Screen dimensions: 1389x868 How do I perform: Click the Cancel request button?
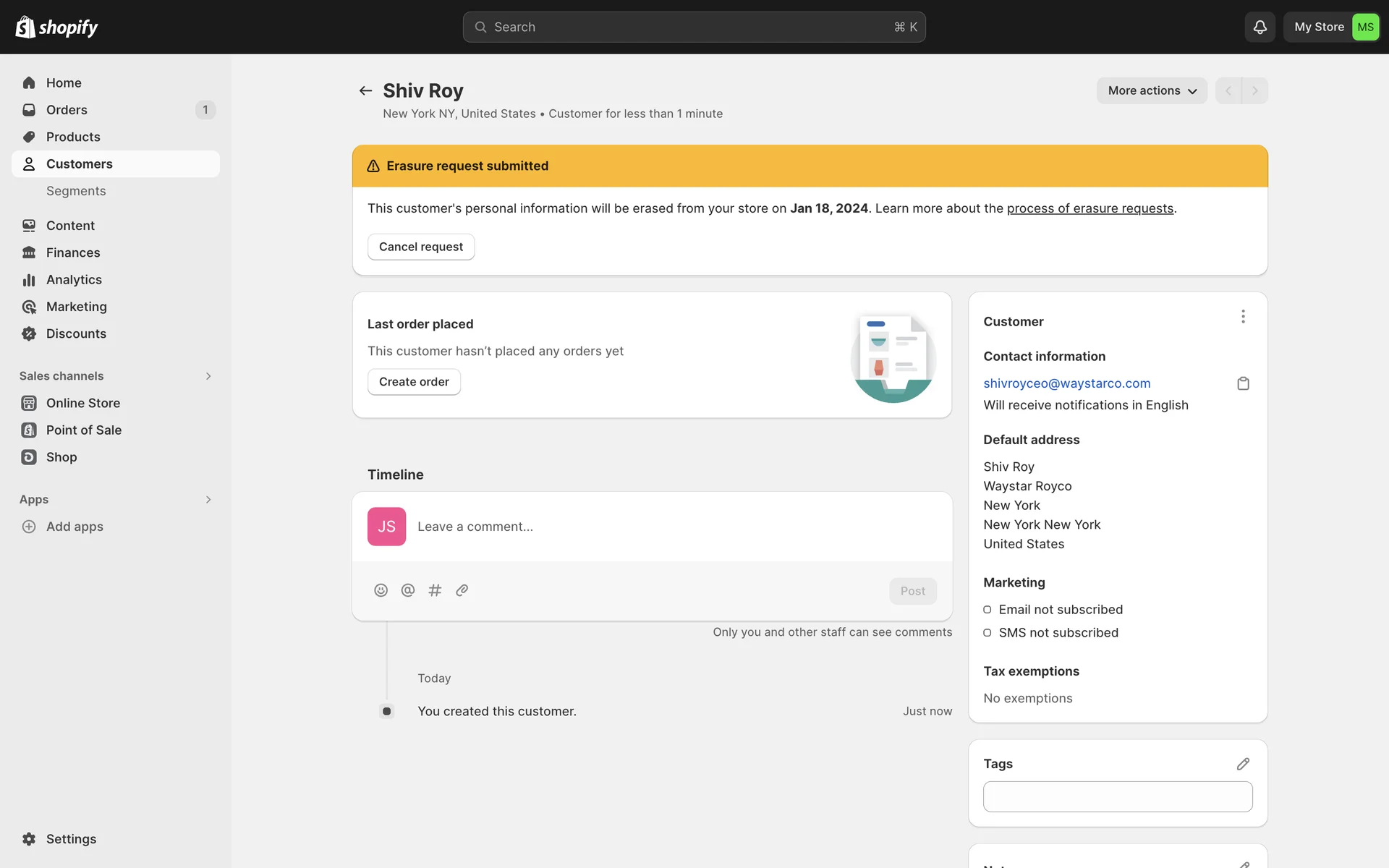(421, 247)
